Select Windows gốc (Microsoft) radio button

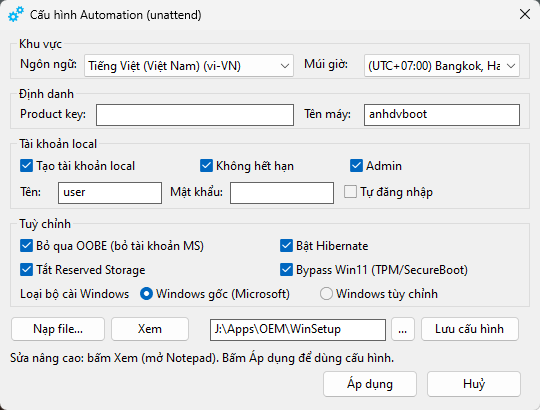point(146,294)
